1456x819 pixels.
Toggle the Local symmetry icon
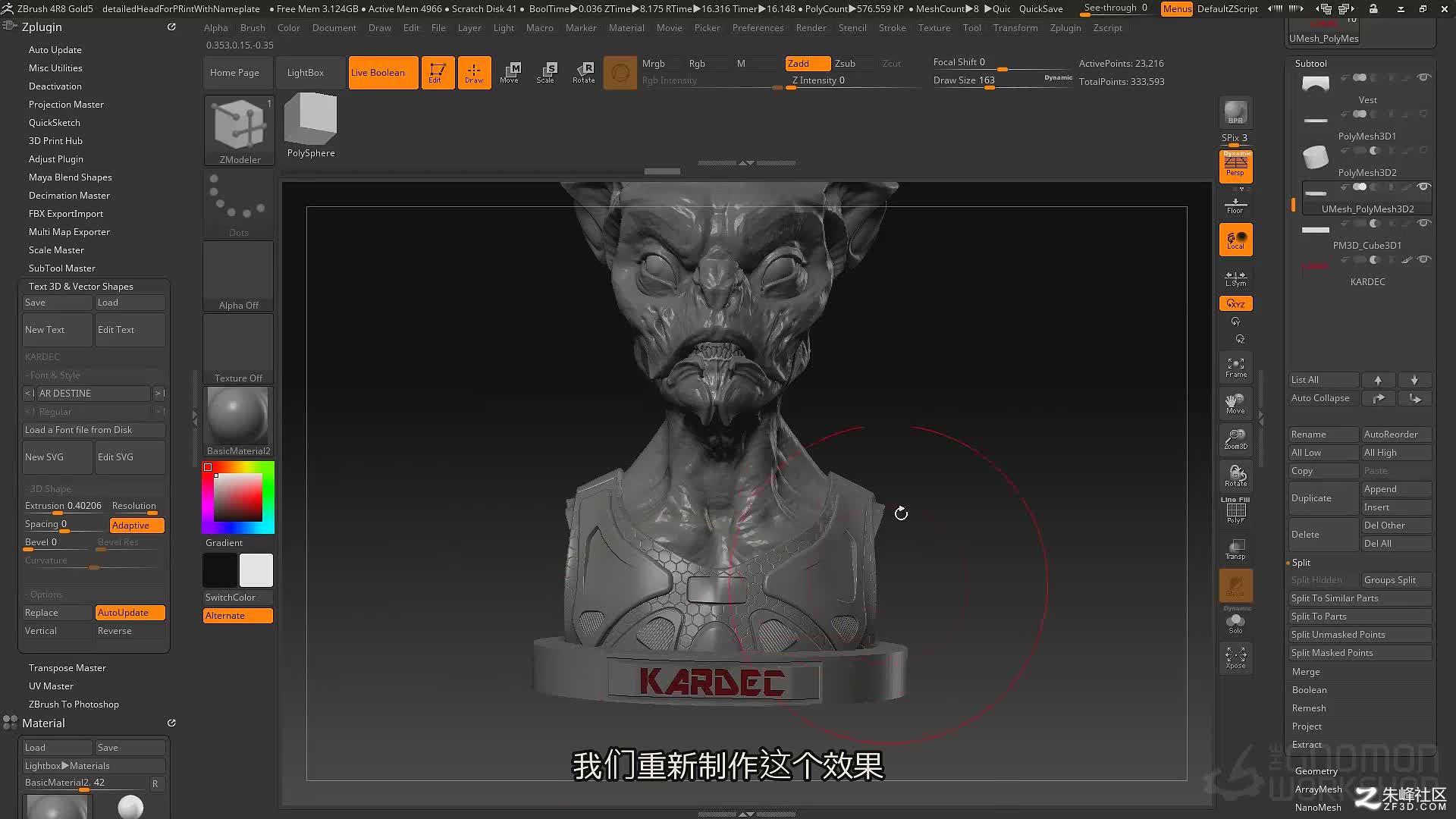[x=1235, y=240]
